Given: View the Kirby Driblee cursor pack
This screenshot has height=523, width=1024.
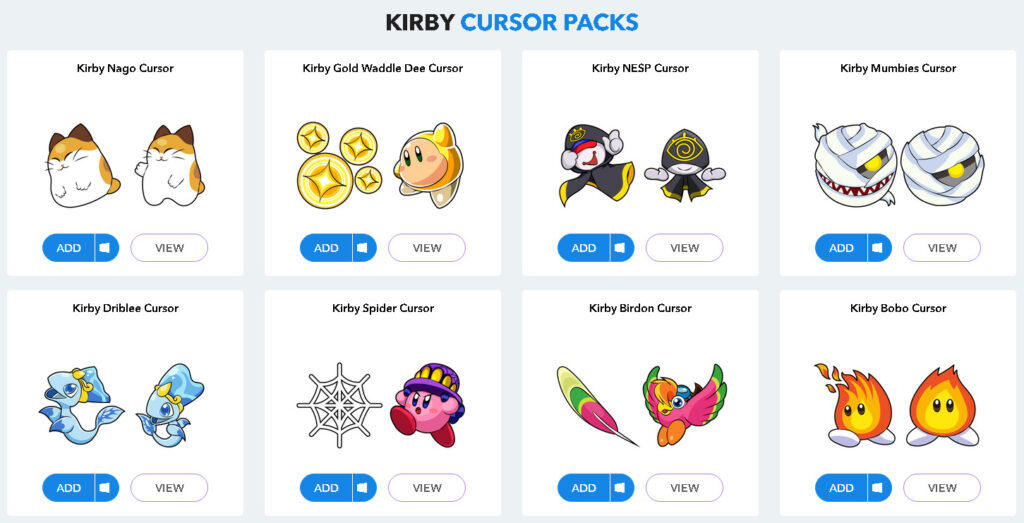Looking at the screenshot, I should click(169, 488).
